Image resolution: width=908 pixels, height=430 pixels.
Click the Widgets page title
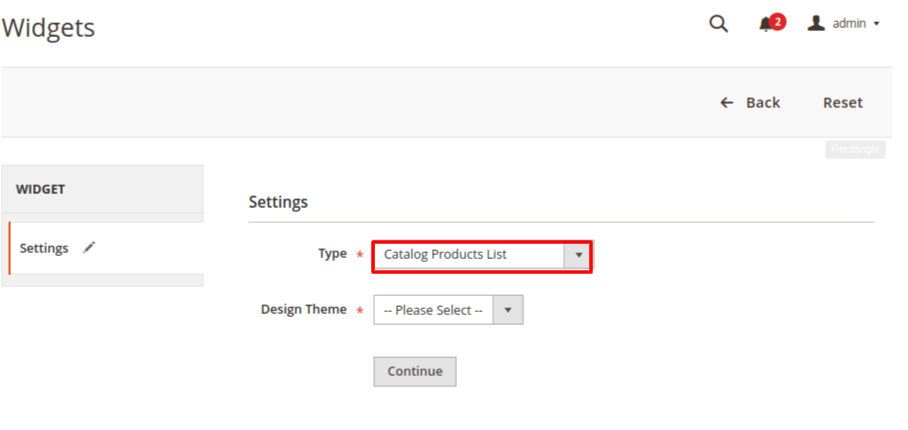(x=48, y=28)
